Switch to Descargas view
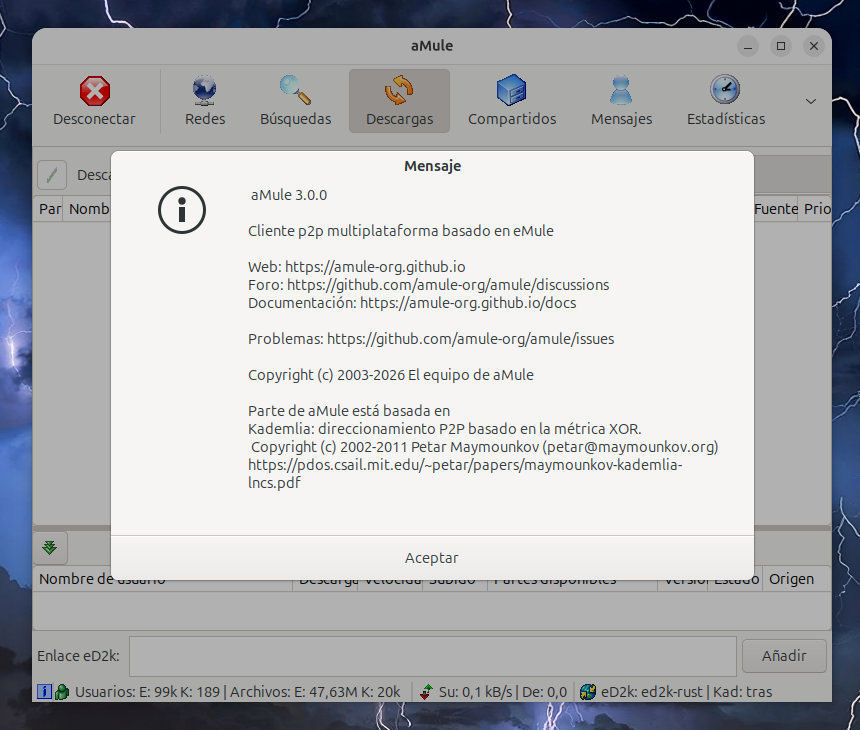The width and height of the screenshot is (860, 730). click(399, 101)
